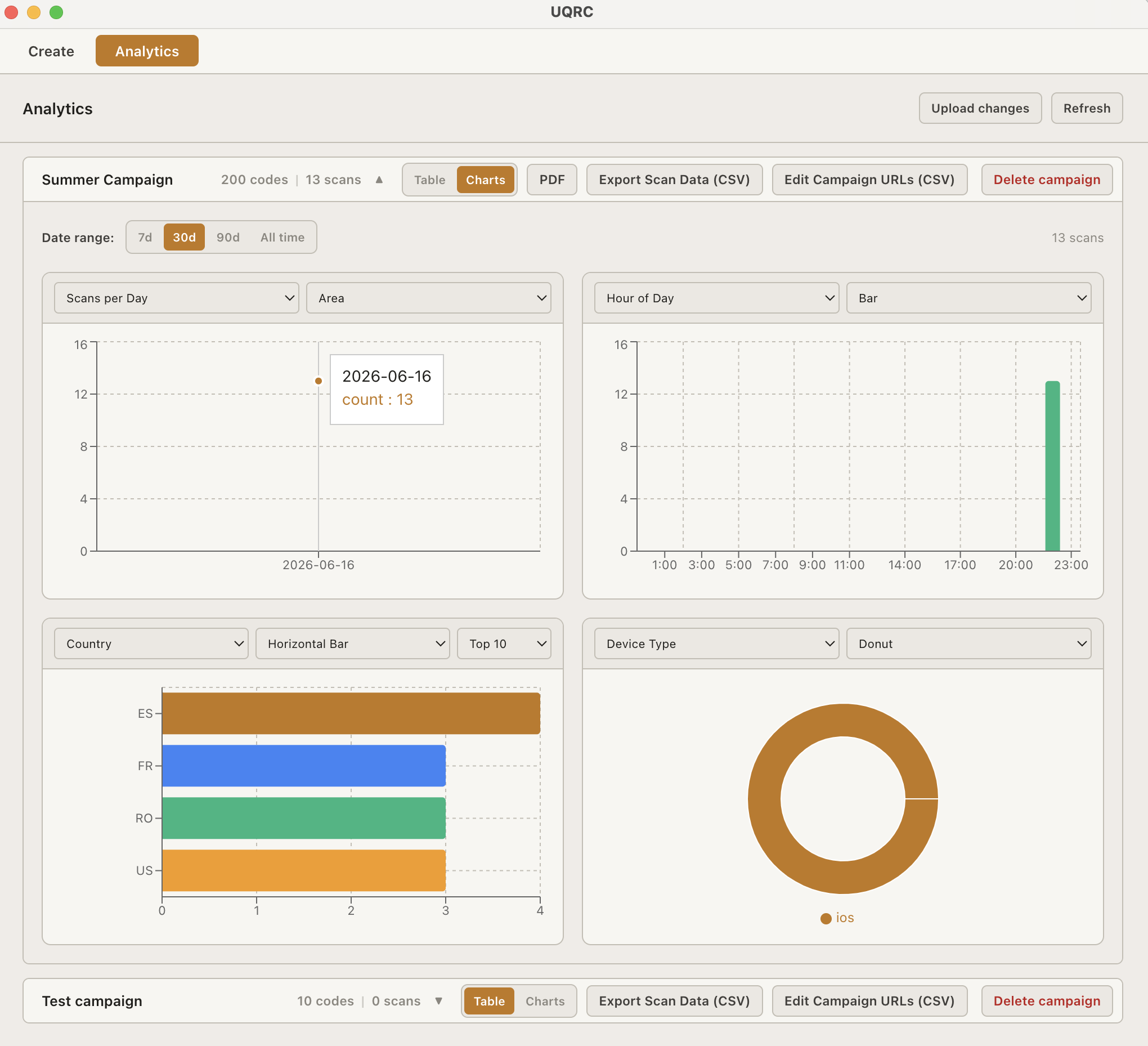Click the green RO country bar
Screen dimensions: 1148x1046
(303, 818)
